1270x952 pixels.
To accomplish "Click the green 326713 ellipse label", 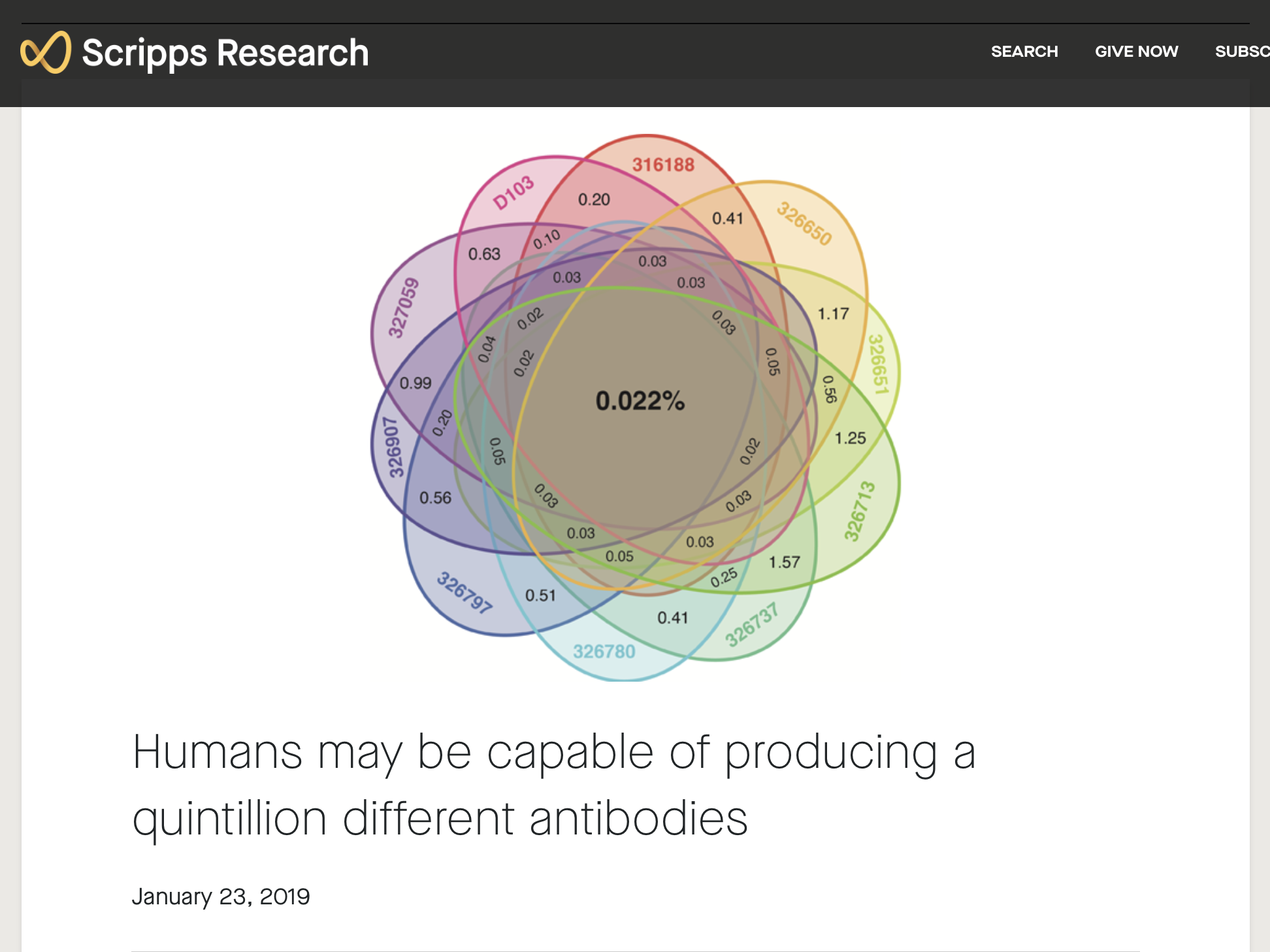I will tap(859, 511).
